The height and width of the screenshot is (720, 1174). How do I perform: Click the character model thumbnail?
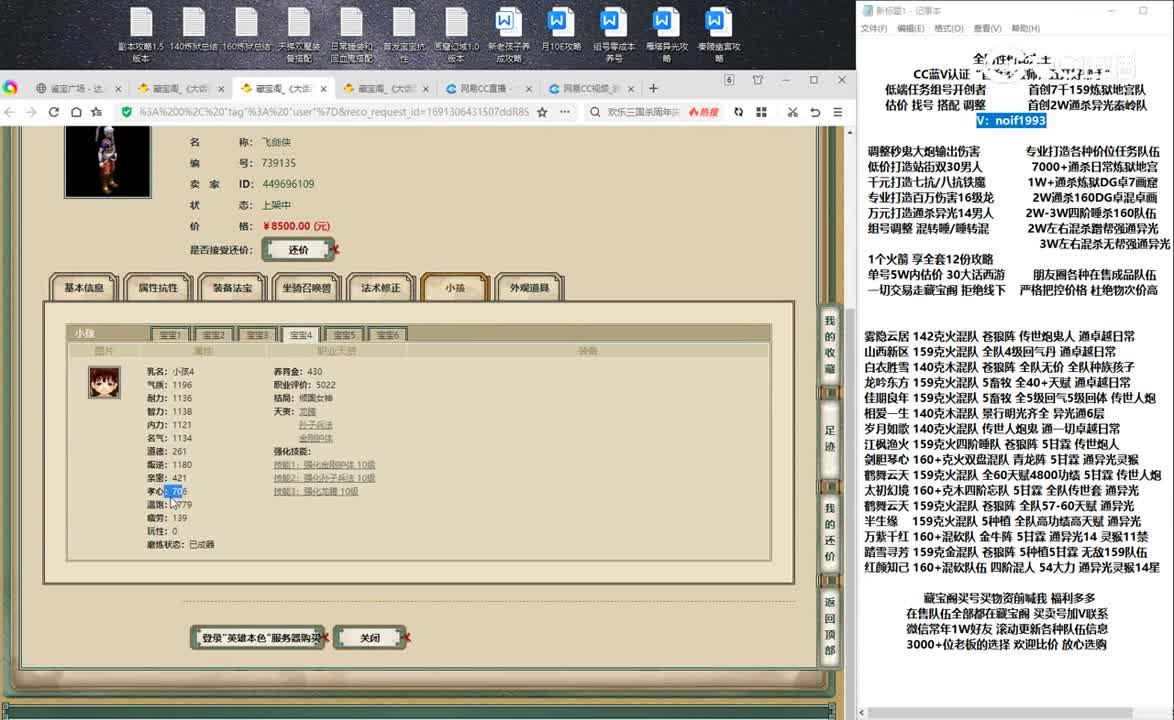pyautogui.click(x=108, y=160)
